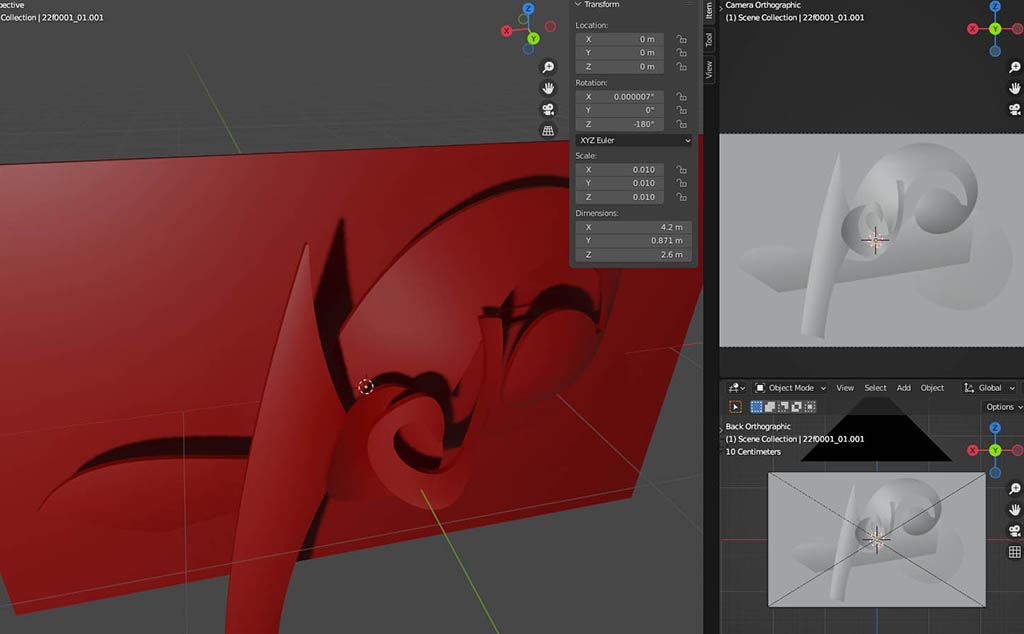The image size is (1024, 634).
Task: Click the orthographic grid icon in the Back Orthographic viewport
Action: point(1014,552)
